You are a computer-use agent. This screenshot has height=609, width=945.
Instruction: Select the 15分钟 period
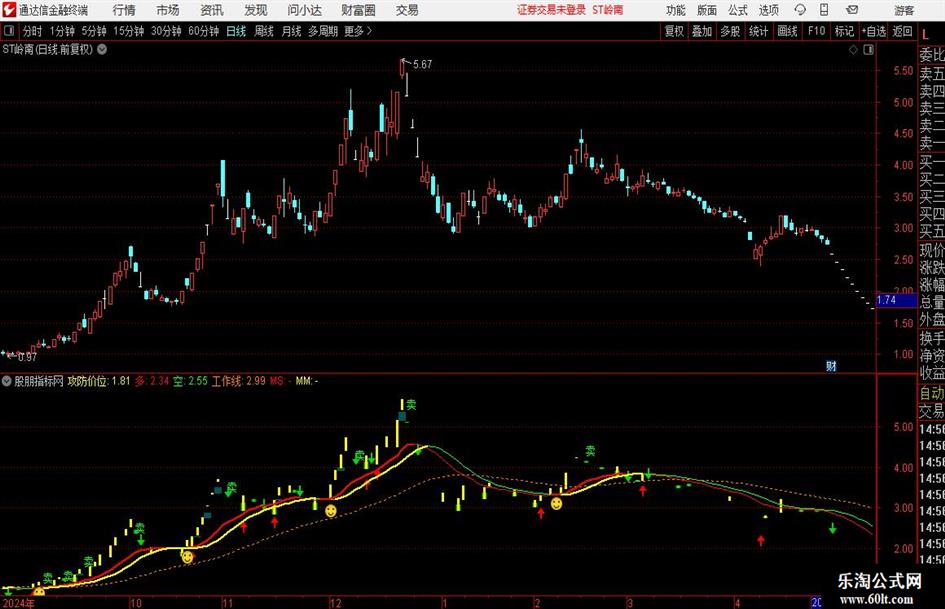point(129,31)
